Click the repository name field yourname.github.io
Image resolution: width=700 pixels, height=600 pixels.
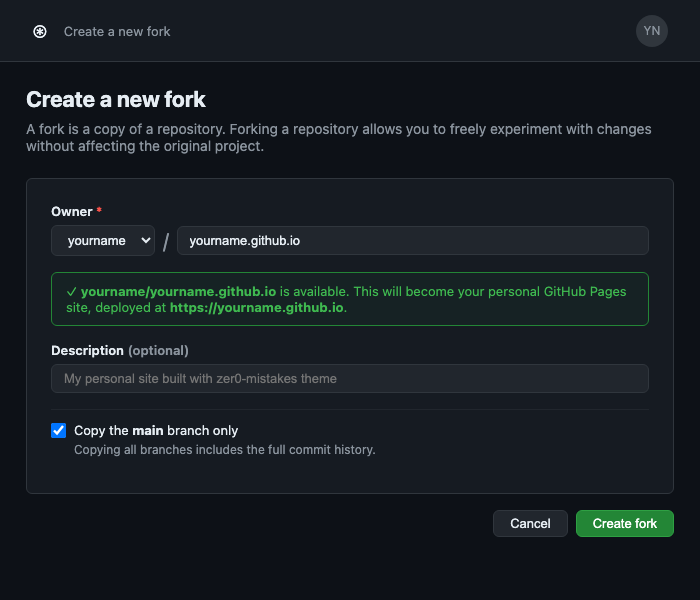(412, 241)
